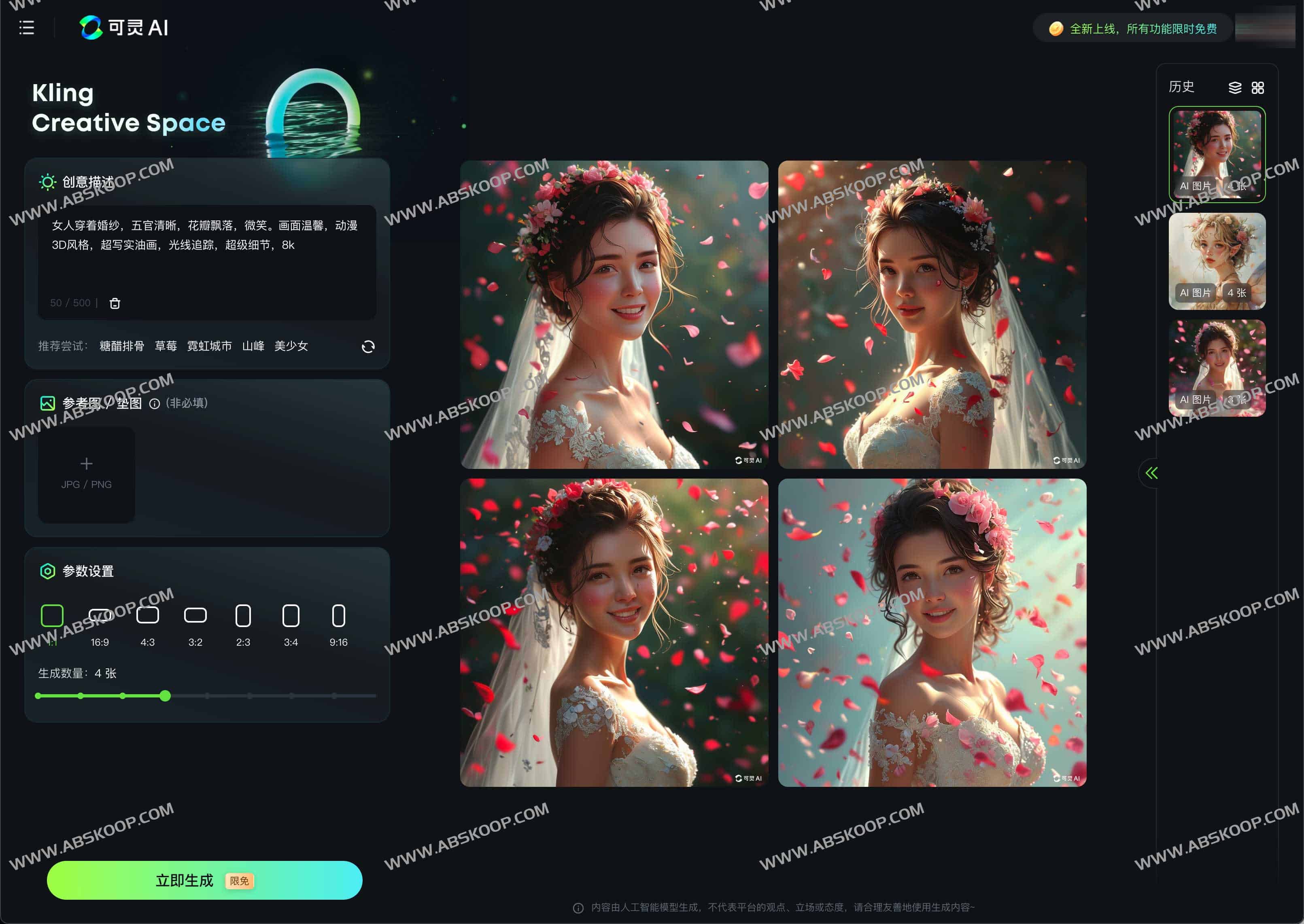Try the 霓虹城市 suggested prompt
Viewport: 1304px width, 924px height.
209,346
